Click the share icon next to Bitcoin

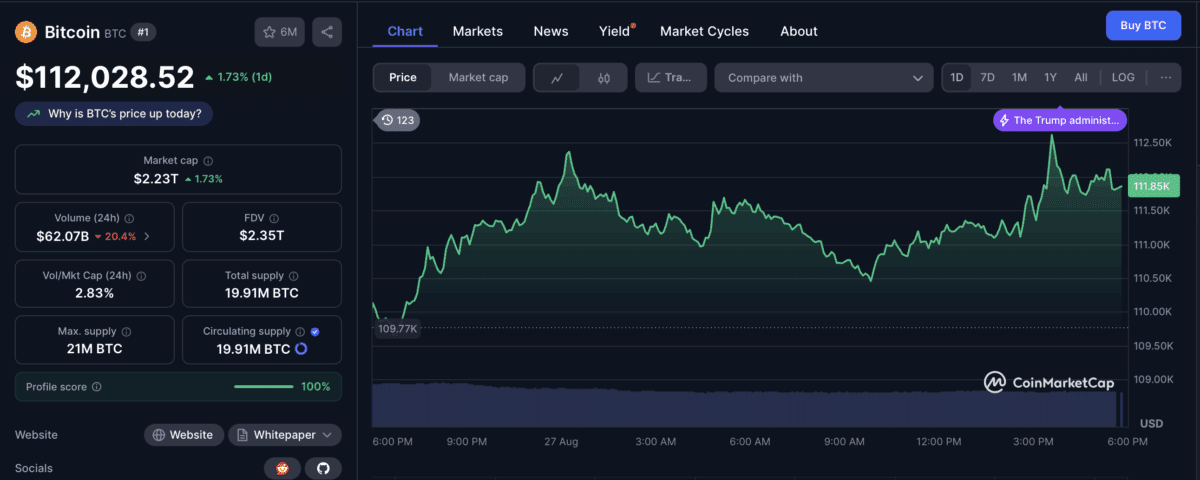click(327, 32)
